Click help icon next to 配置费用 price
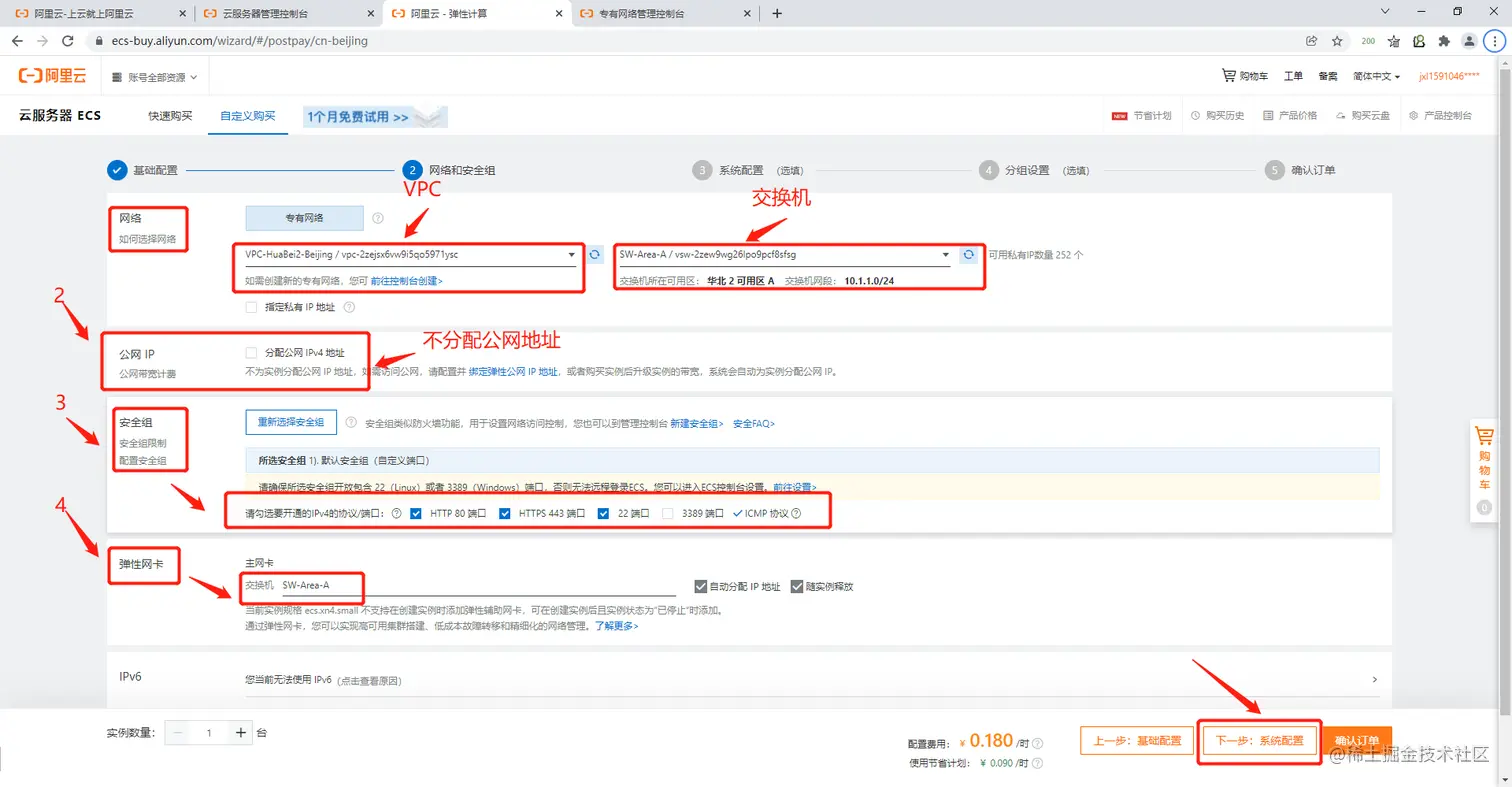 tap(1037, 744)
